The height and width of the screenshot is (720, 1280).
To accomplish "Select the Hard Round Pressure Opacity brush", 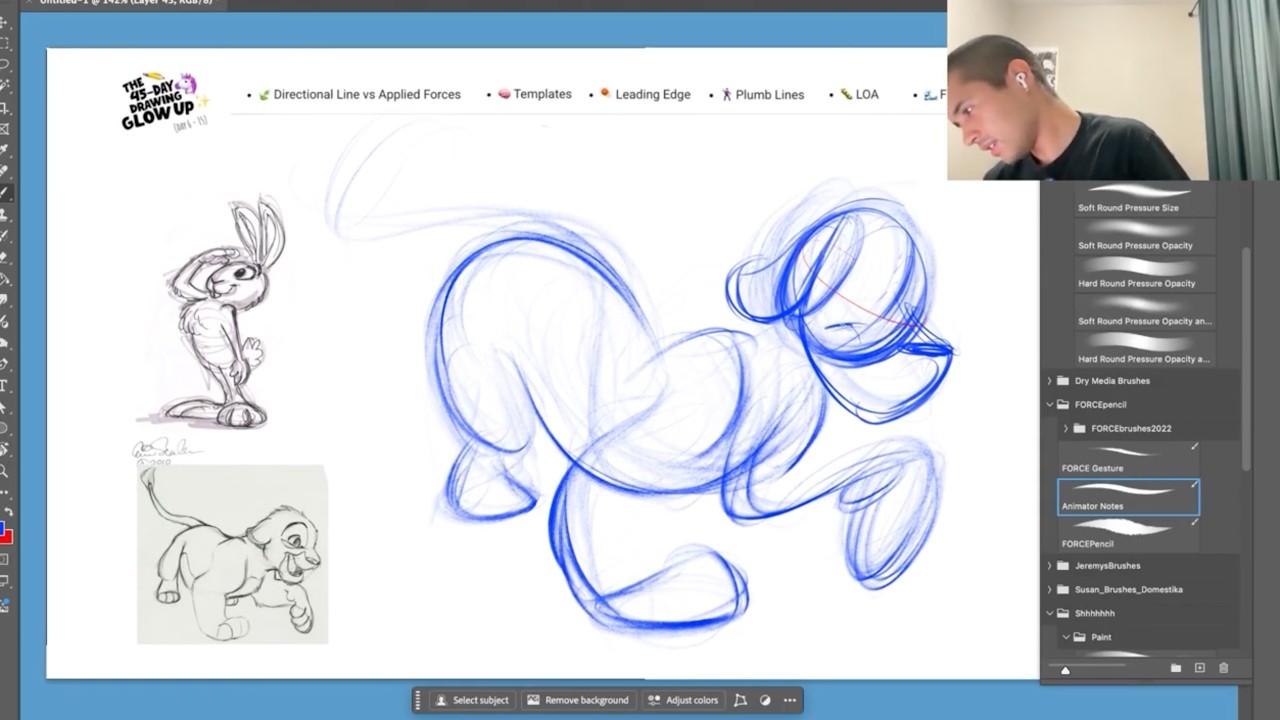I will (1144, 274).
